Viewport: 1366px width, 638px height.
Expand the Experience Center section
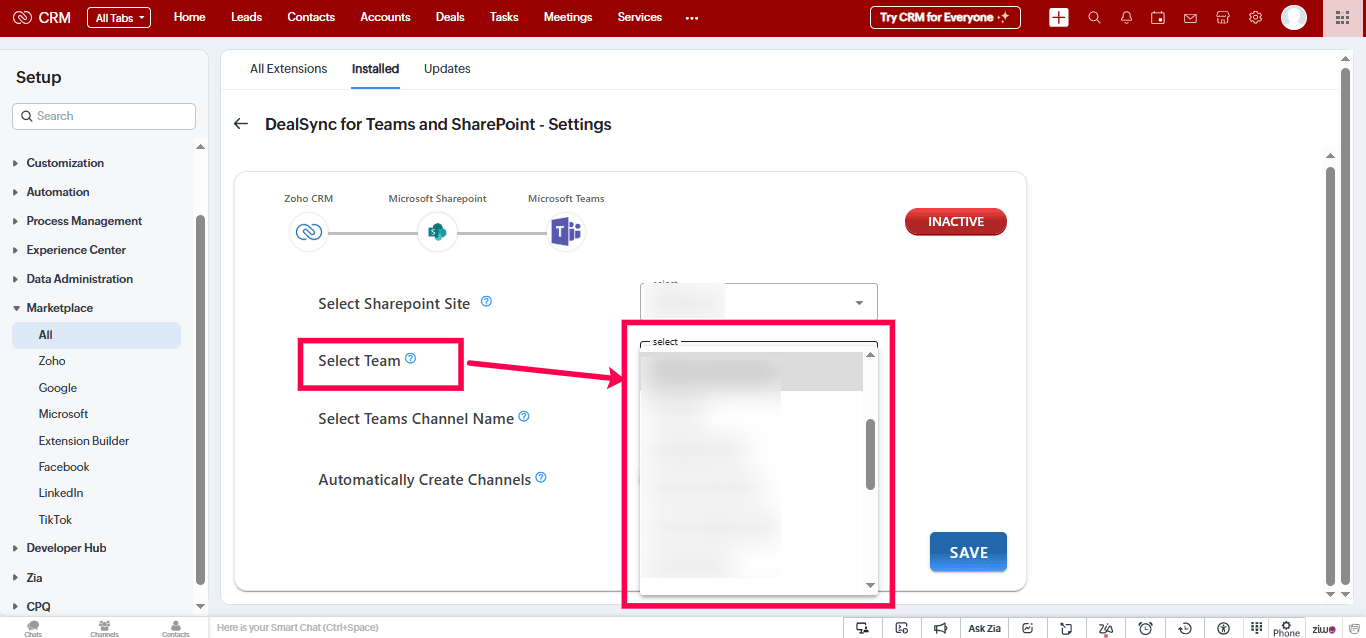[76, 250]
